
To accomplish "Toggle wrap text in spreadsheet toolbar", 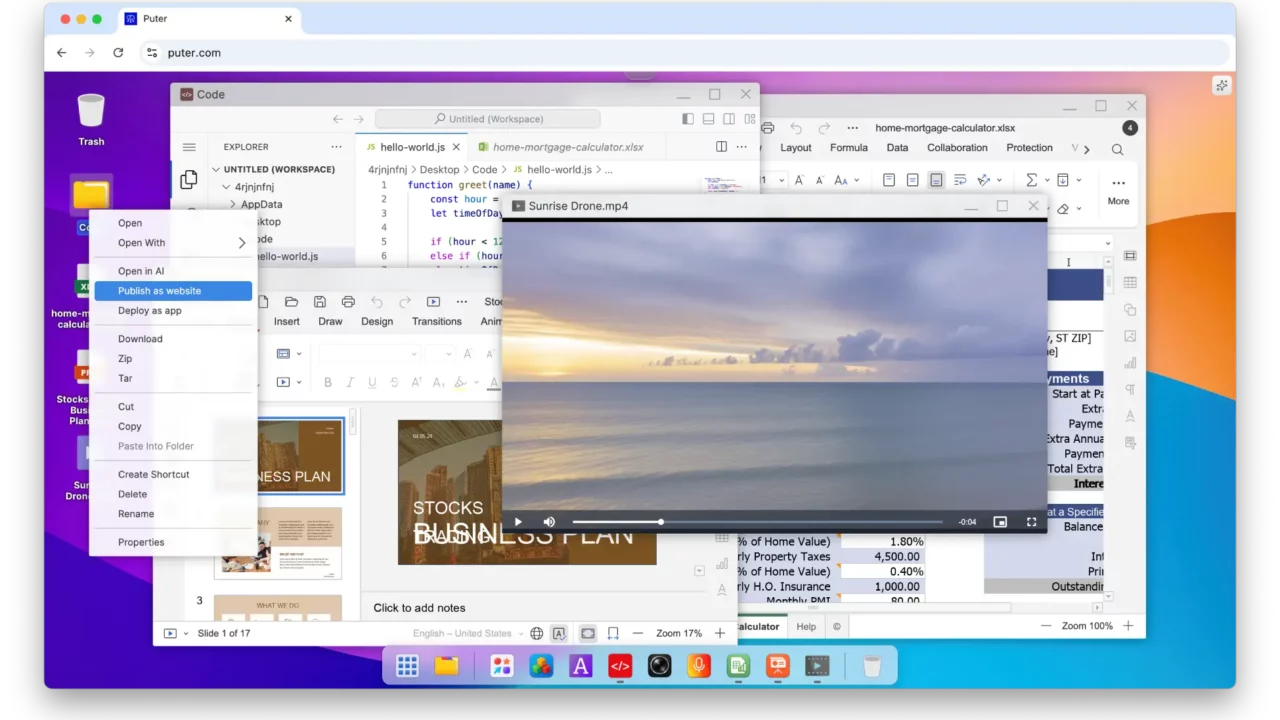I will 960,180.
